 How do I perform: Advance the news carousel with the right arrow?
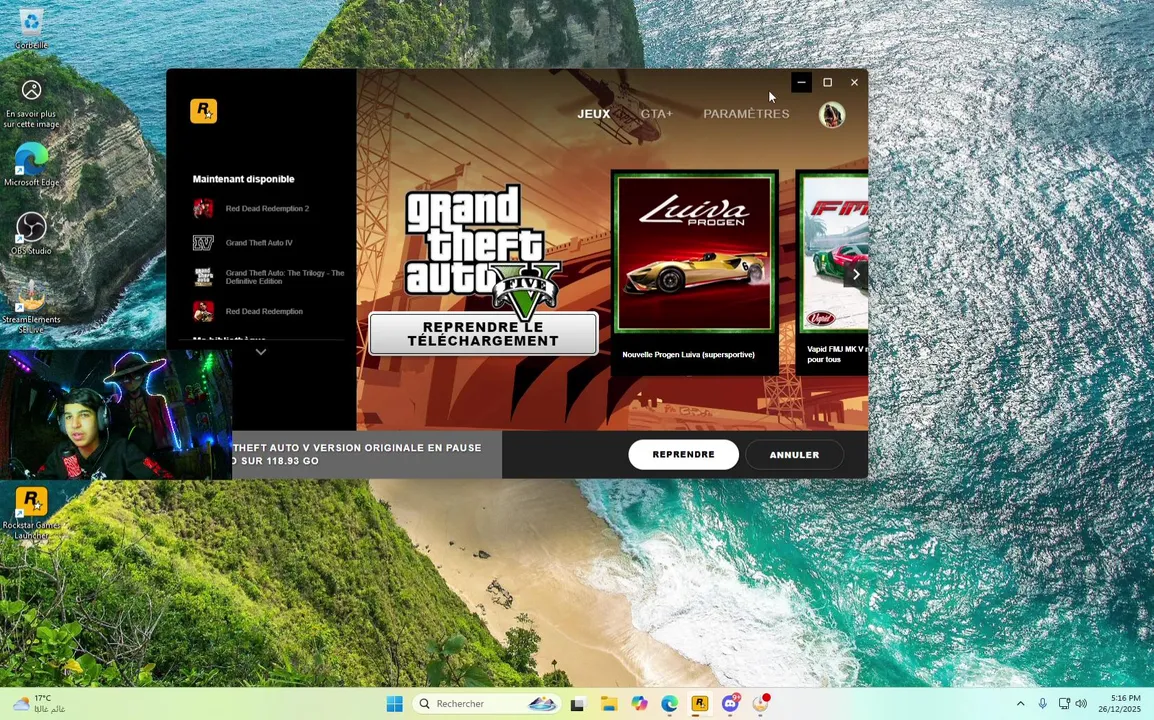(856, 275)
